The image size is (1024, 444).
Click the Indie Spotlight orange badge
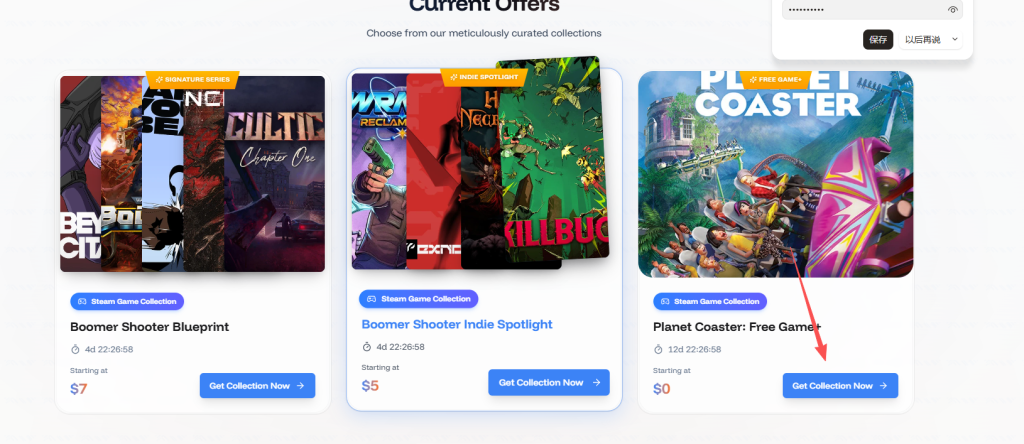coord(484,77)
